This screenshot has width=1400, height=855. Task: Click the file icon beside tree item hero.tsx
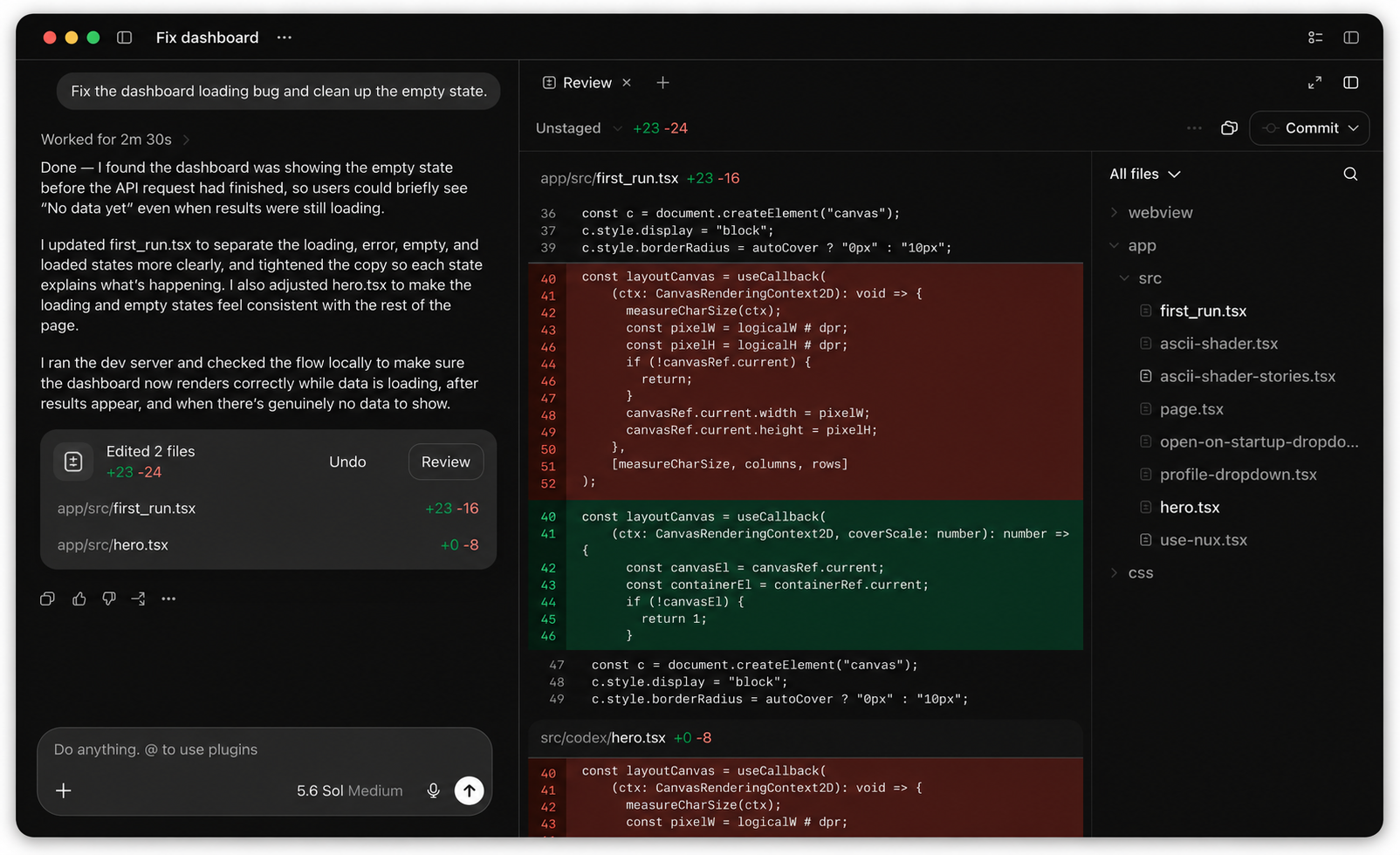(1145, 508)
